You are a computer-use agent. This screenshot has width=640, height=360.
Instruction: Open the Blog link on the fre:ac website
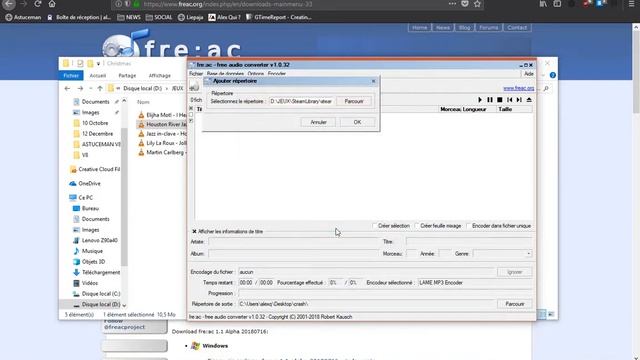coord(464,28)
